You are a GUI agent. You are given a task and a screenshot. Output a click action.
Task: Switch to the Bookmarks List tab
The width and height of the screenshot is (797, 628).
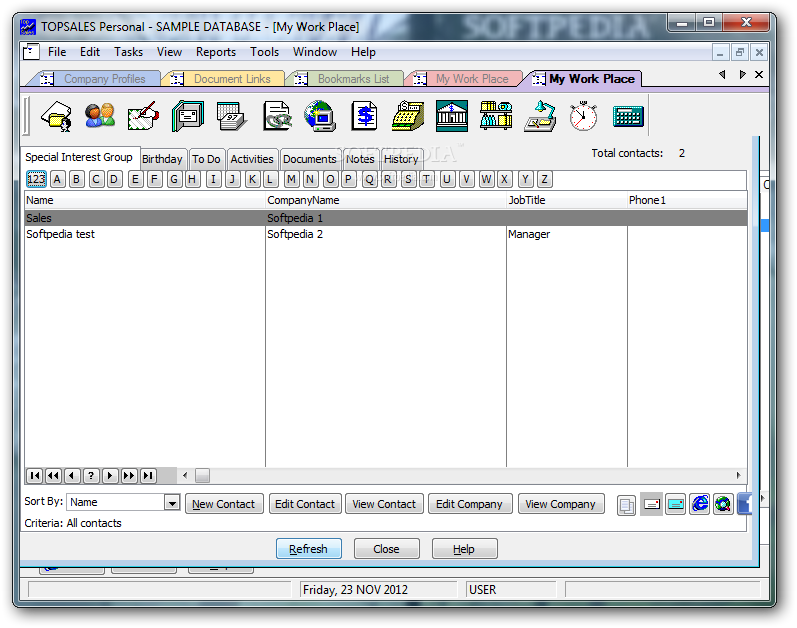347,79
